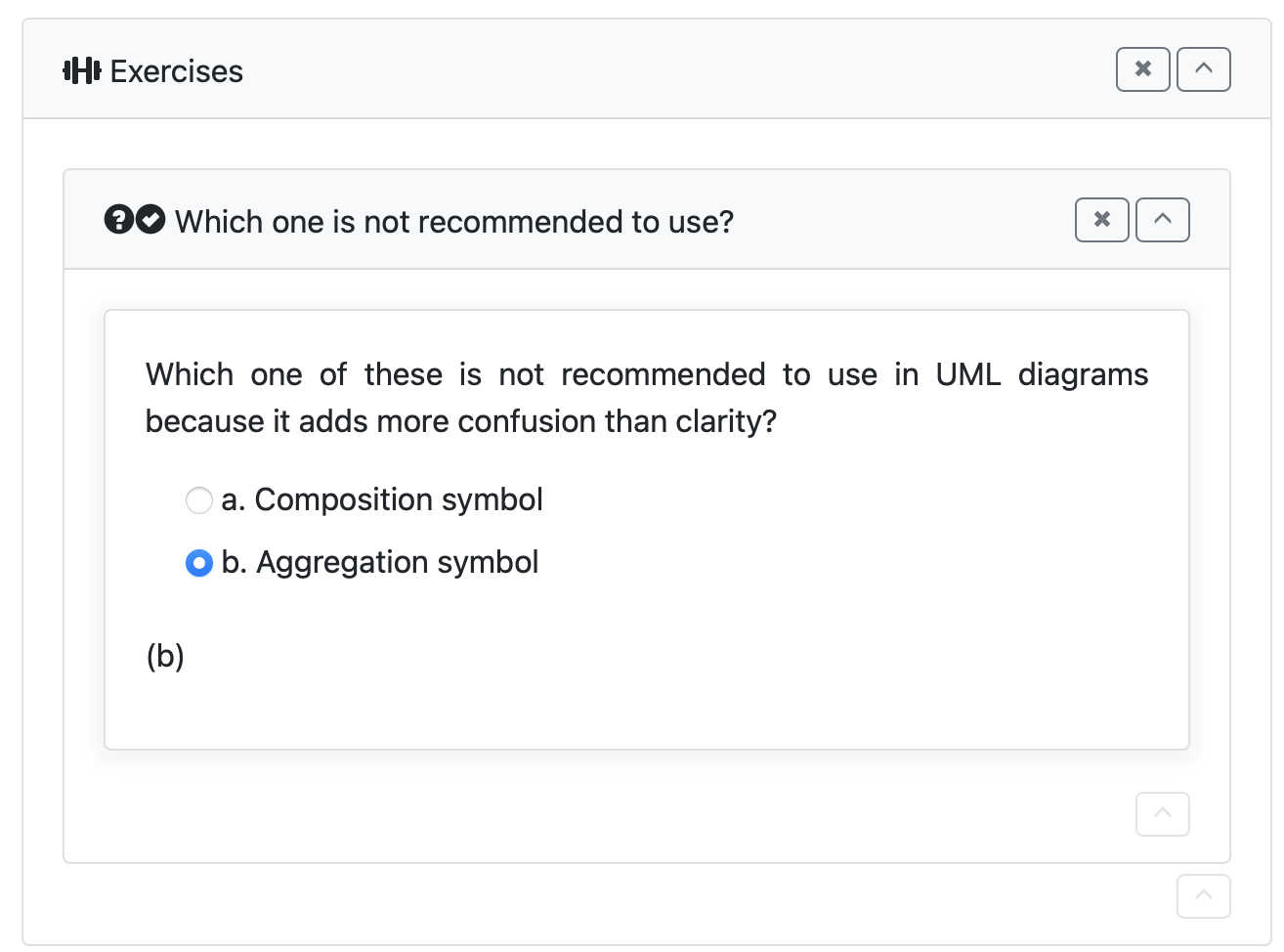The image size is (1284, 952).
Task: Select the Composition symbol radio button
Action: tap(199, 501)
